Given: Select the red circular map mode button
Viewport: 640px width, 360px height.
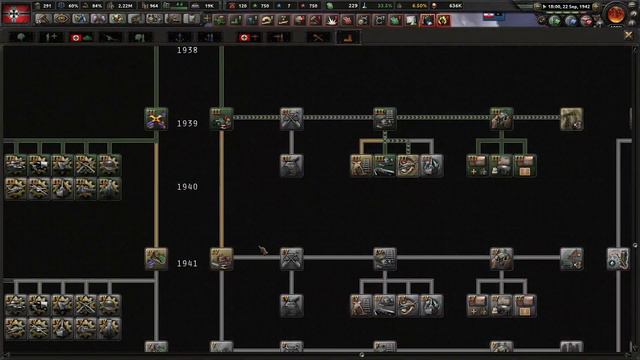Looking at the screenshot, I should tap(586, 20).
